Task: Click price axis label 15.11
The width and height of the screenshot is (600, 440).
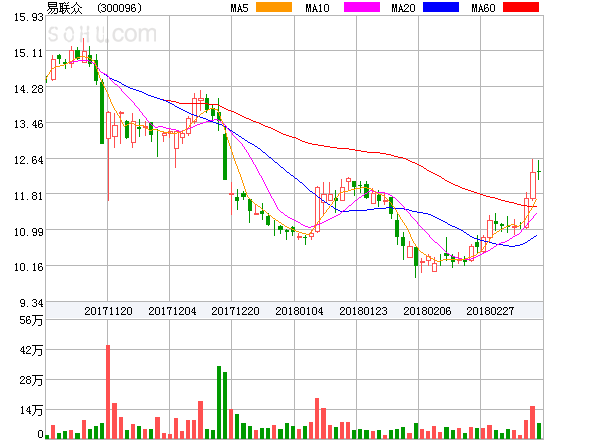Action: click(29, 53)
